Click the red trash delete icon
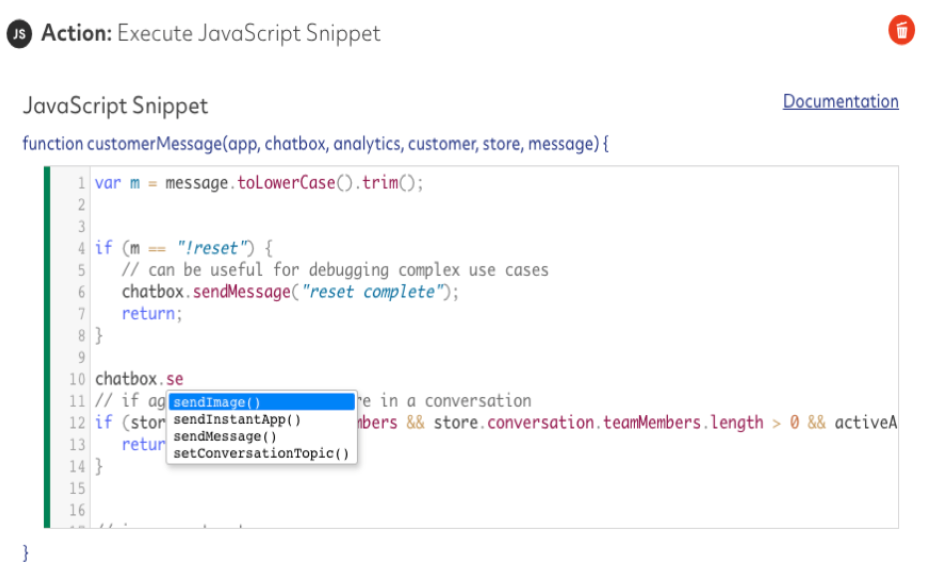This screenshot has height=572, width=925. point(901,31)
